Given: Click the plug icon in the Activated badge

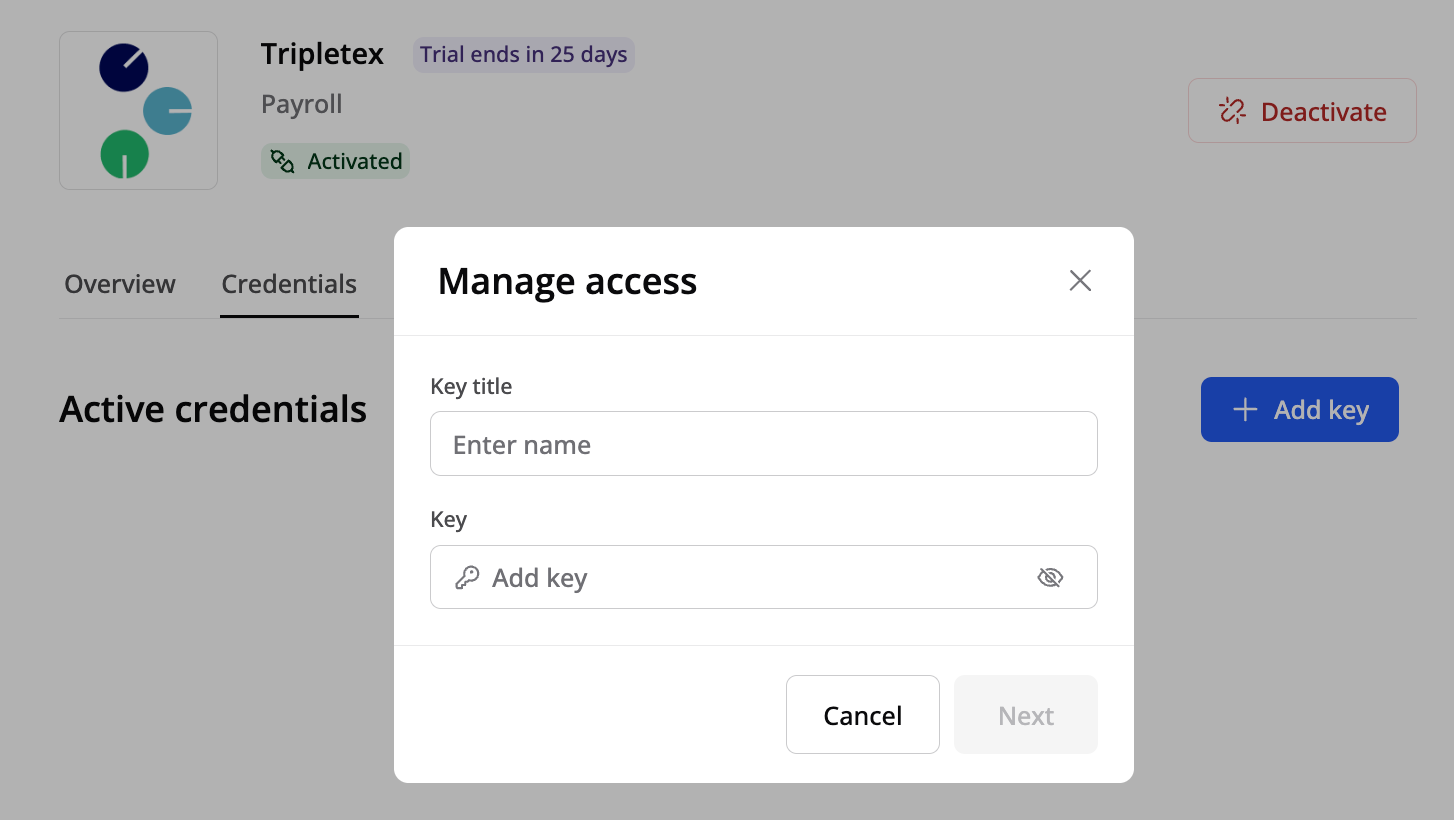Looking at the screenshot, I should click(x=282, y=162).
